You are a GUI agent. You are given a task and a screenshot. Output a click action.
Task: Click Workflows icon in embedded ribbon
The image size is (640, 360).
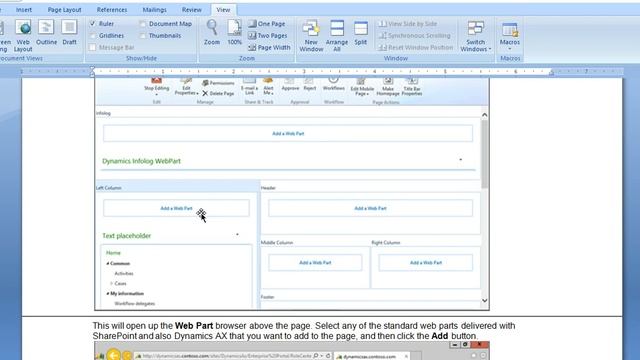[x=333, y=84]
